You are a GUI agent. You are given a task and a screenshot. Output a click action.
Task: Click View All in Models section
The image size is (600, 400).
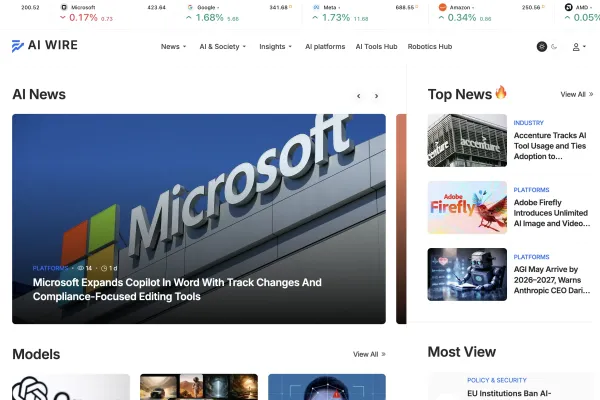point(369,354)
